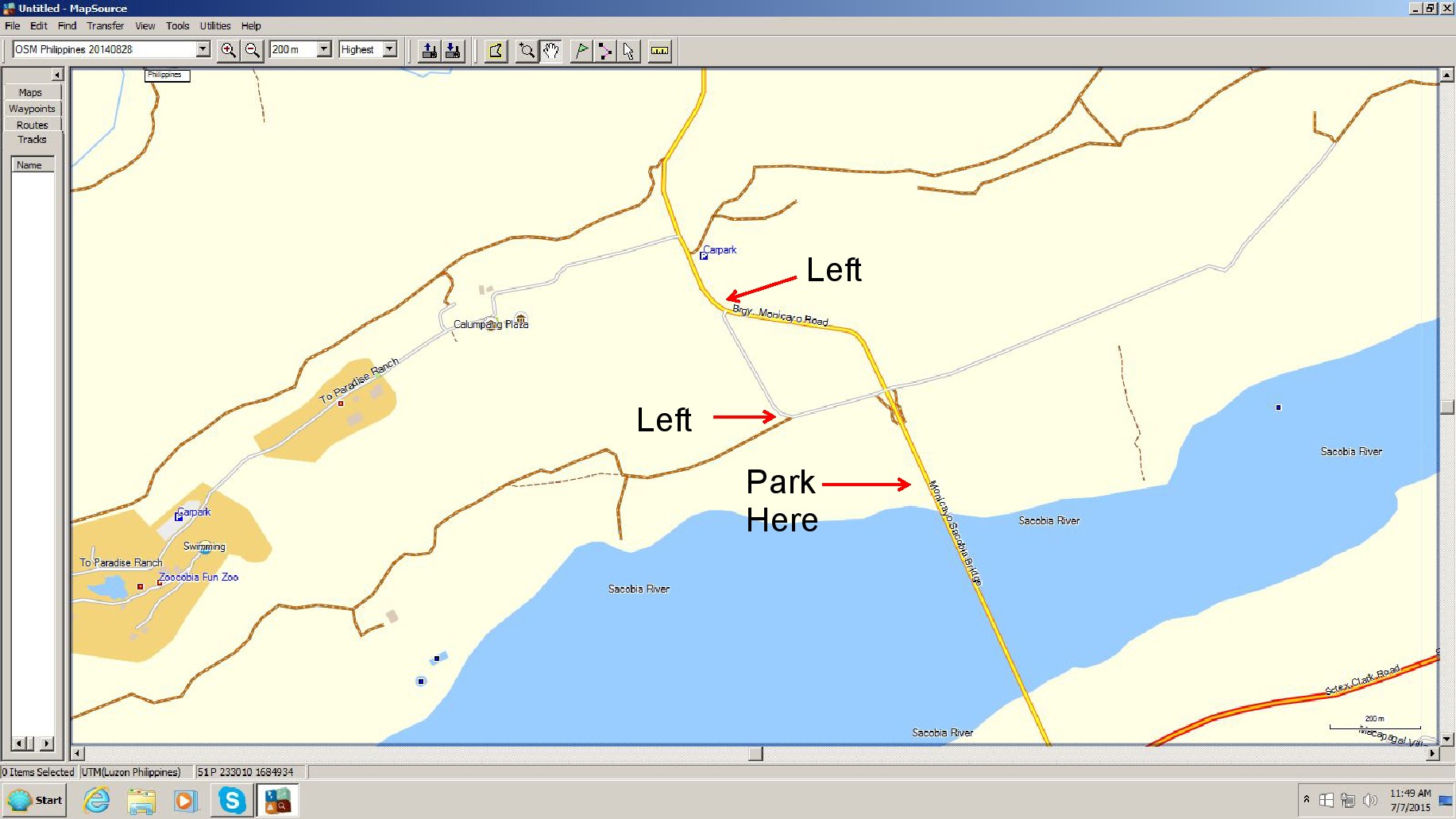This screenshot has width=1456, height=819.
Task: Open the Transfer menu
Action: point(105,25)
